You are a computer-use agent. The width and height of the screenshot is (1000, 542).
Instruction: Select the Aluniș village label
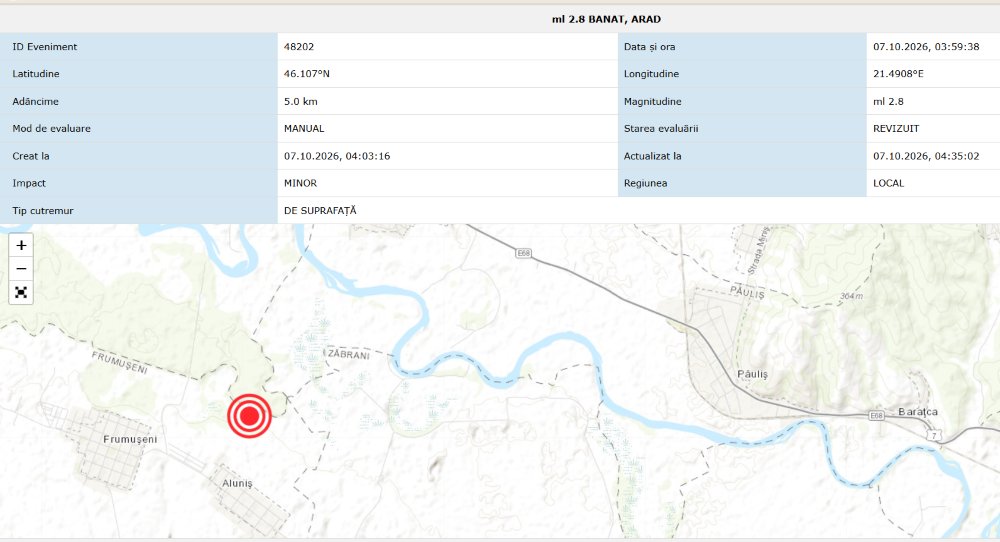[x=237, y=483]
